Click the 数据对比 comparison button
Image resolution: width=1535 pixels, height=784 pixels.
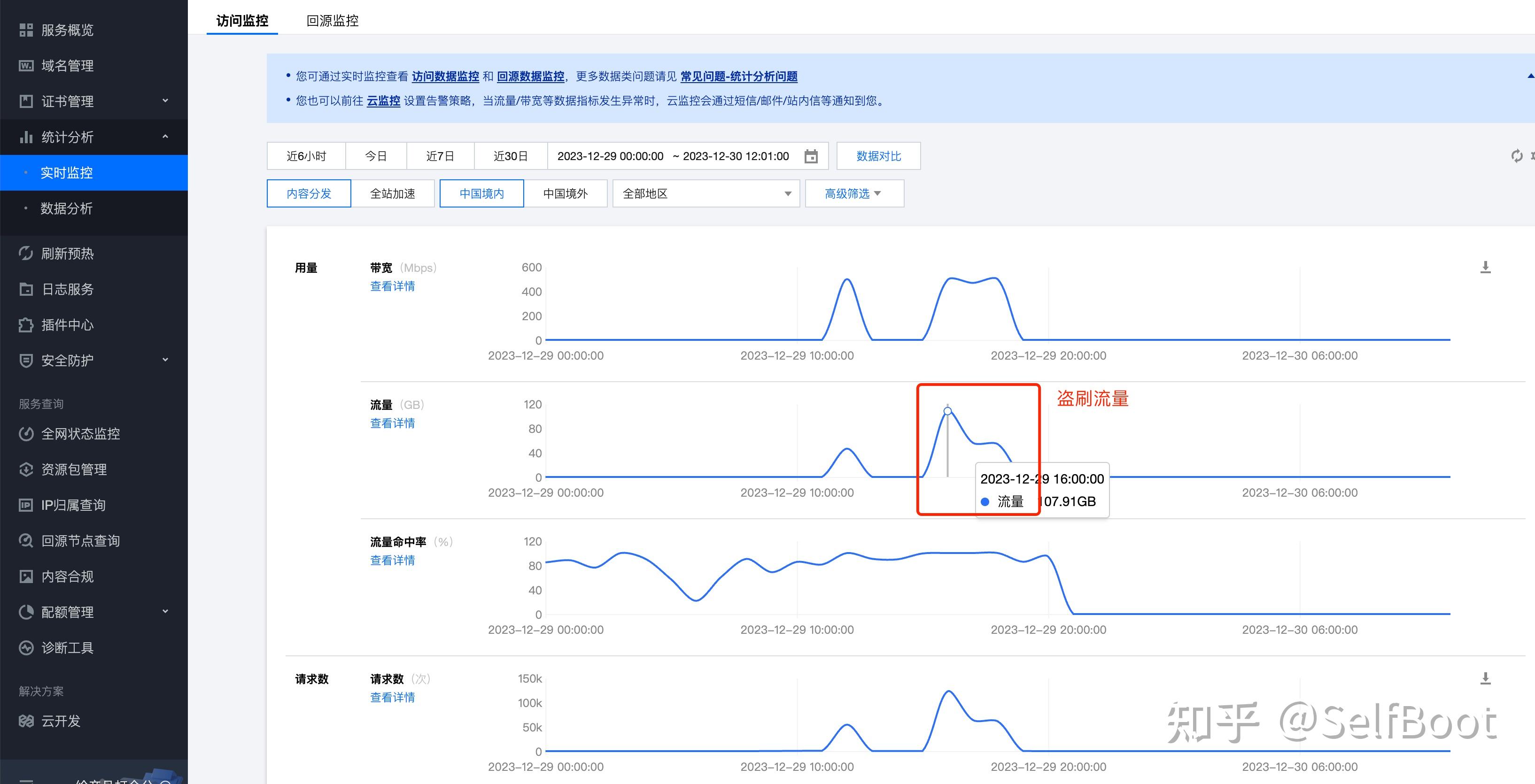coord(878,155)
